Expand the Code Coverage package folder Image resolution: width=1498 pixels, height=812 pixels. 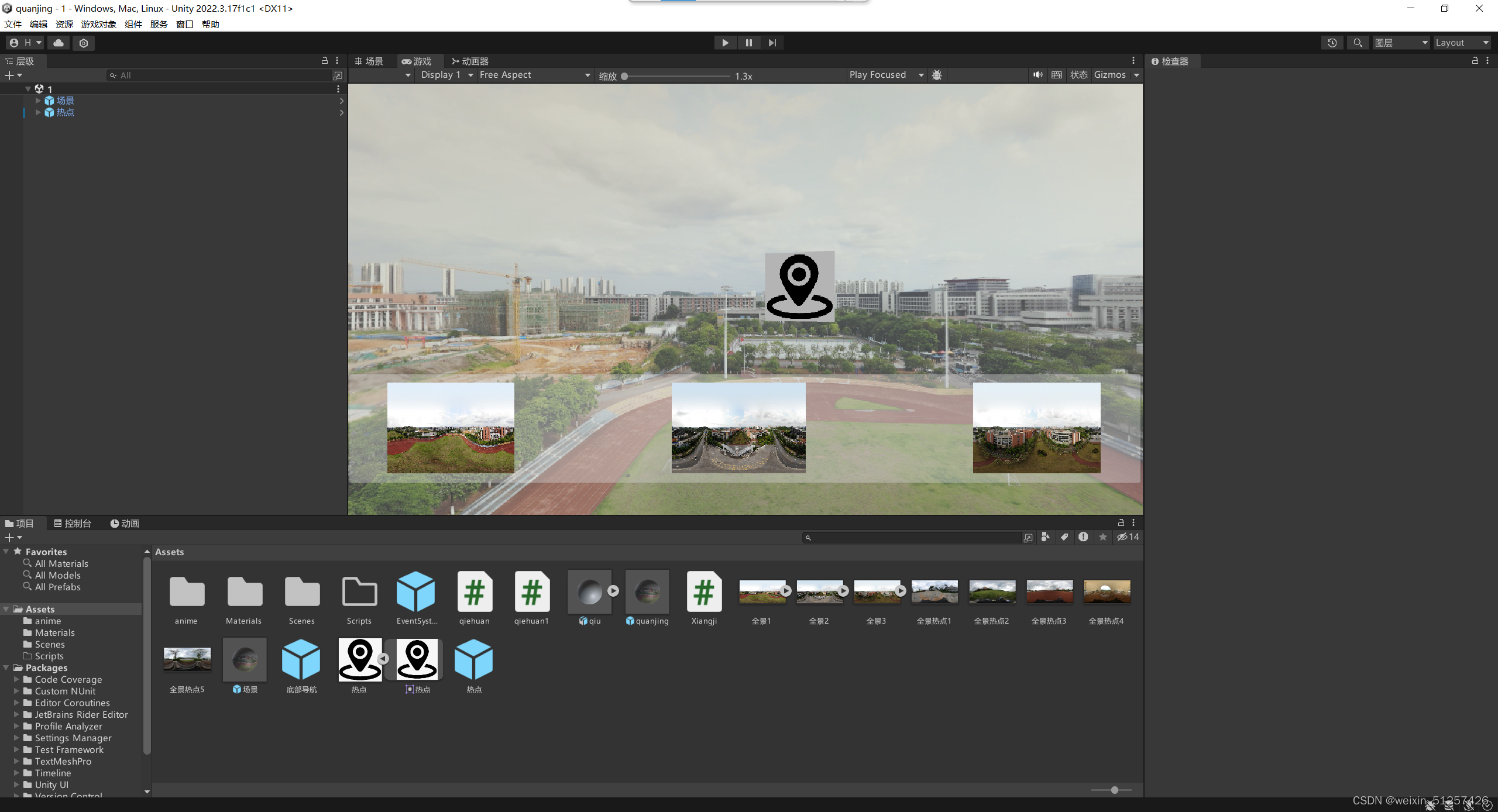pos(16,680)
